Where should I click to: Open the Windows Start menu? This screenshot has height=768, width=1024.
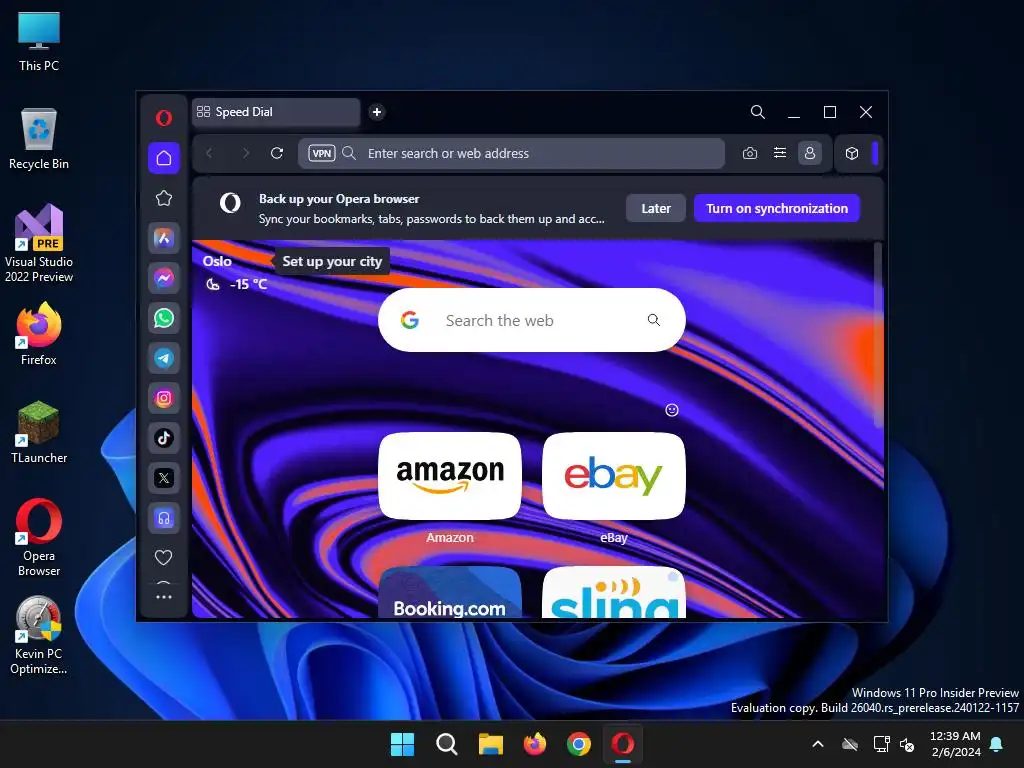(402, 744)
